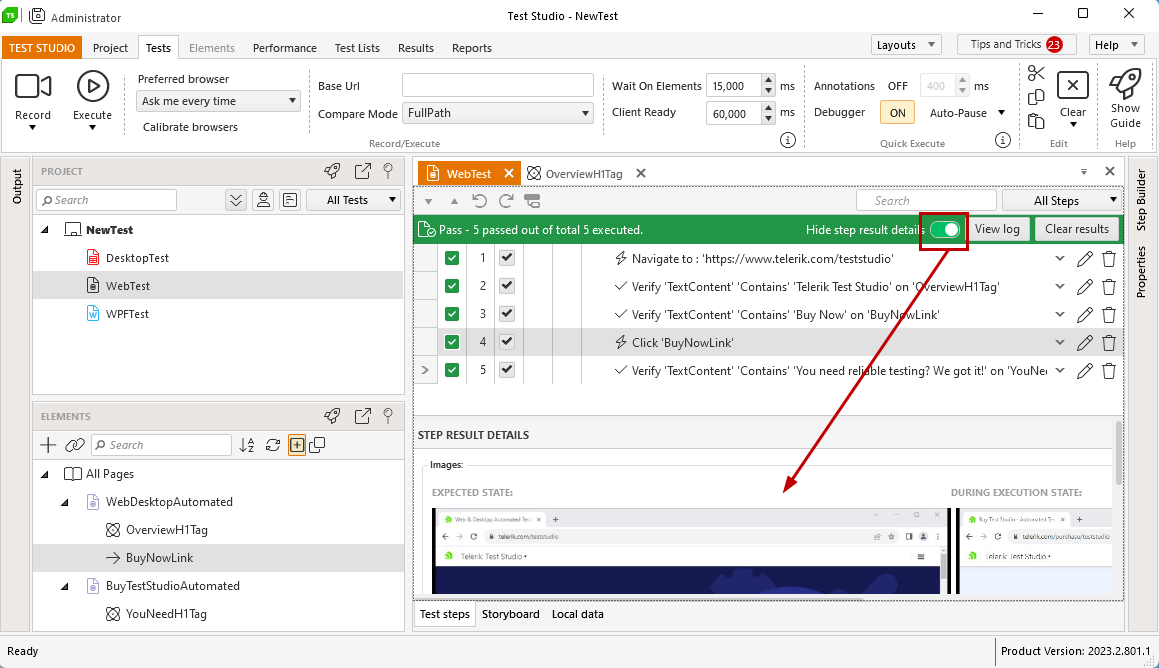Image resolution: width=1159 pixels, height=668 pixels.
Task: Pop out the Project panel
Action: (x=362, y=171)
